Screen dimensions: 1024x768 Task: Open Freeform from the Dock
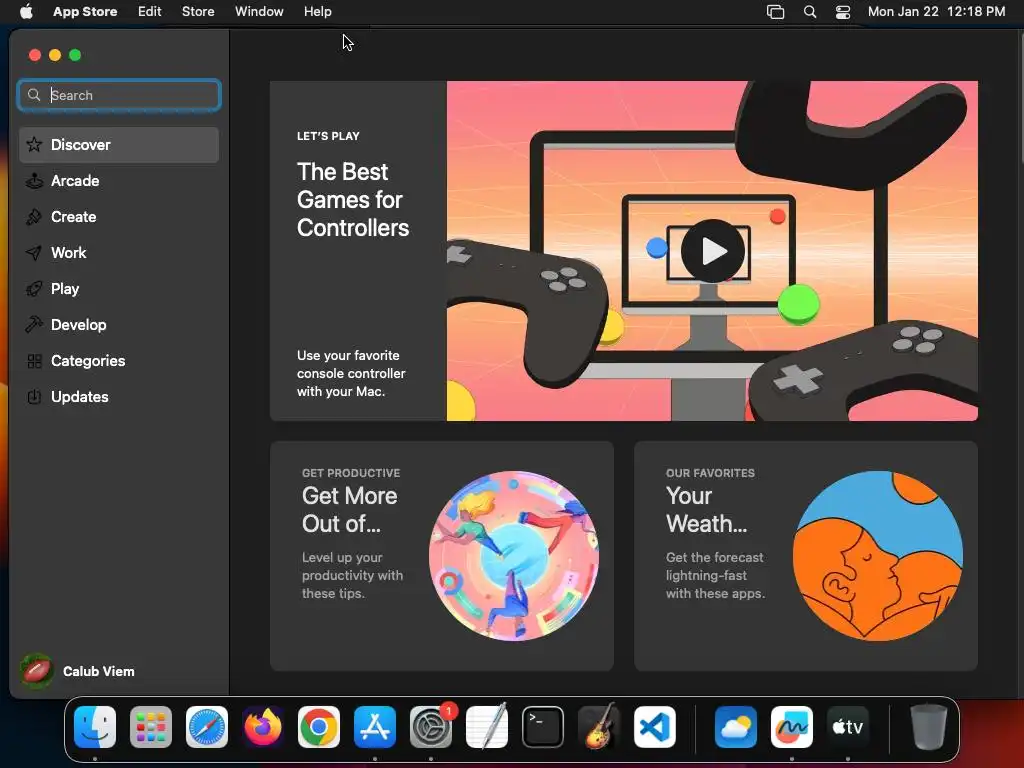792,727
